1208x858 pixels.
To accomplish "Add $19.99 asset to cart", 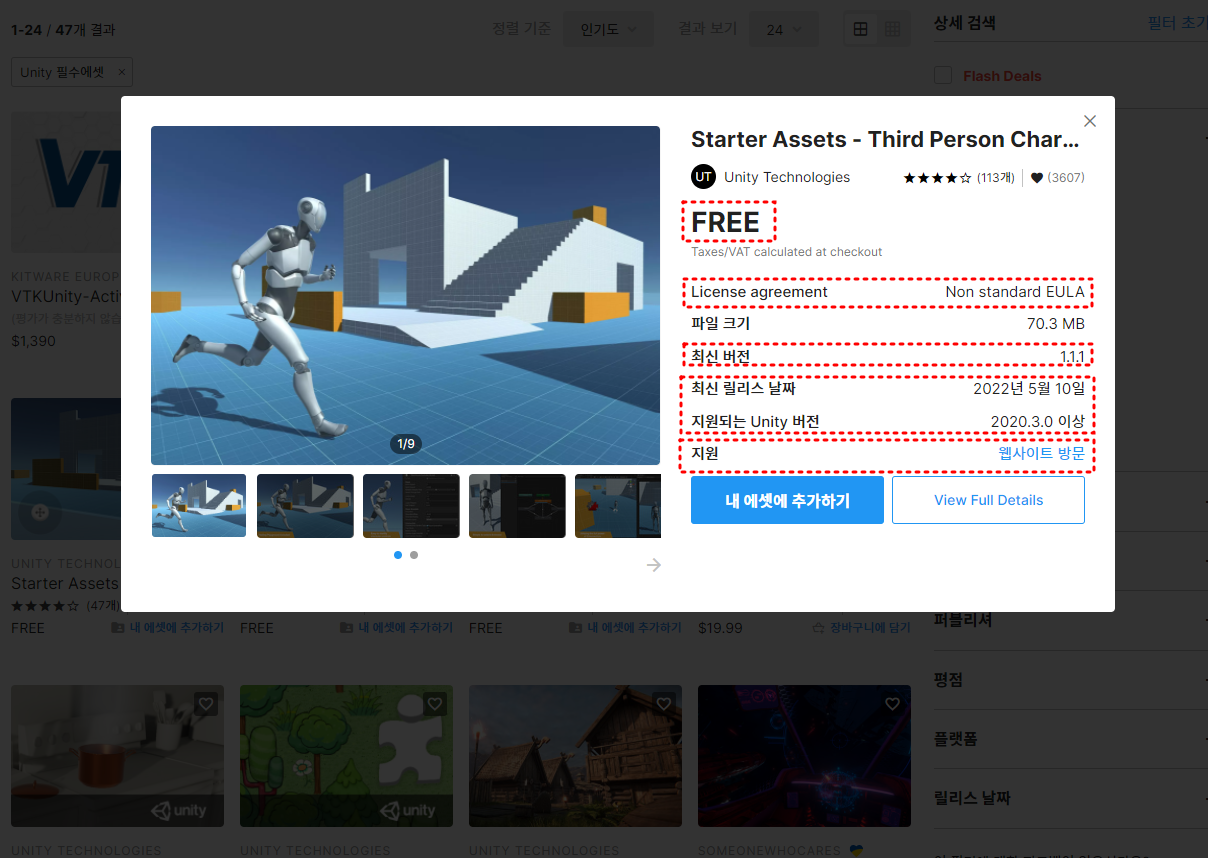I will [863, 628].
